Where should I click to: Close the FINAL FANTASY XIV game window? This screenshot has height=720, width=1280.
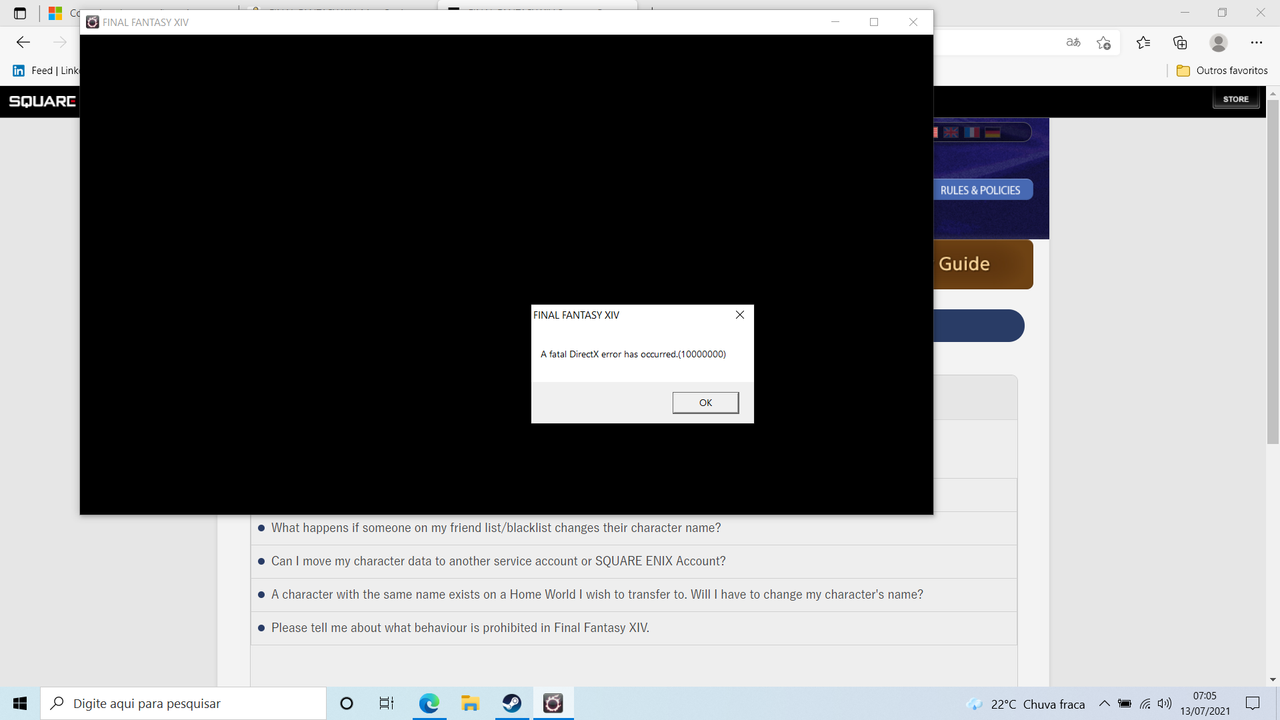pyautogui.click(x=913, y=22)
